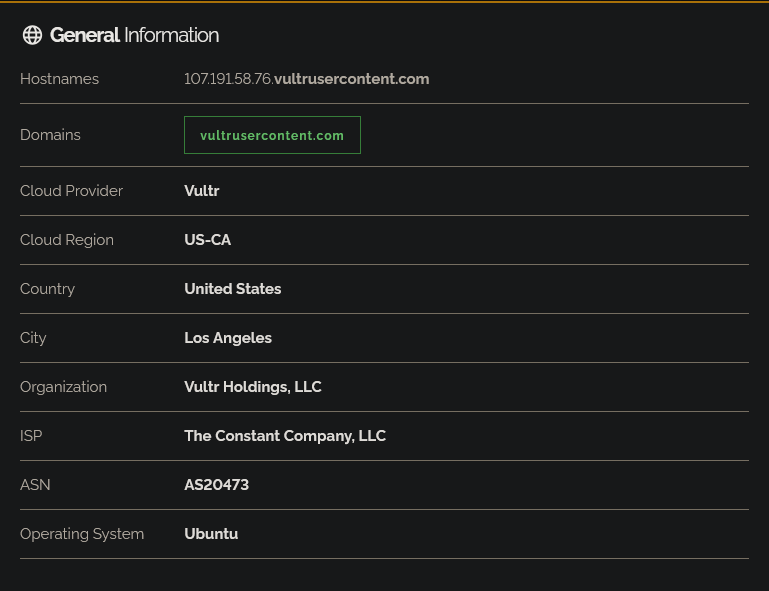769x591 pixels.
Task: Click the ASN value AS20473
Action: [216, 485]
